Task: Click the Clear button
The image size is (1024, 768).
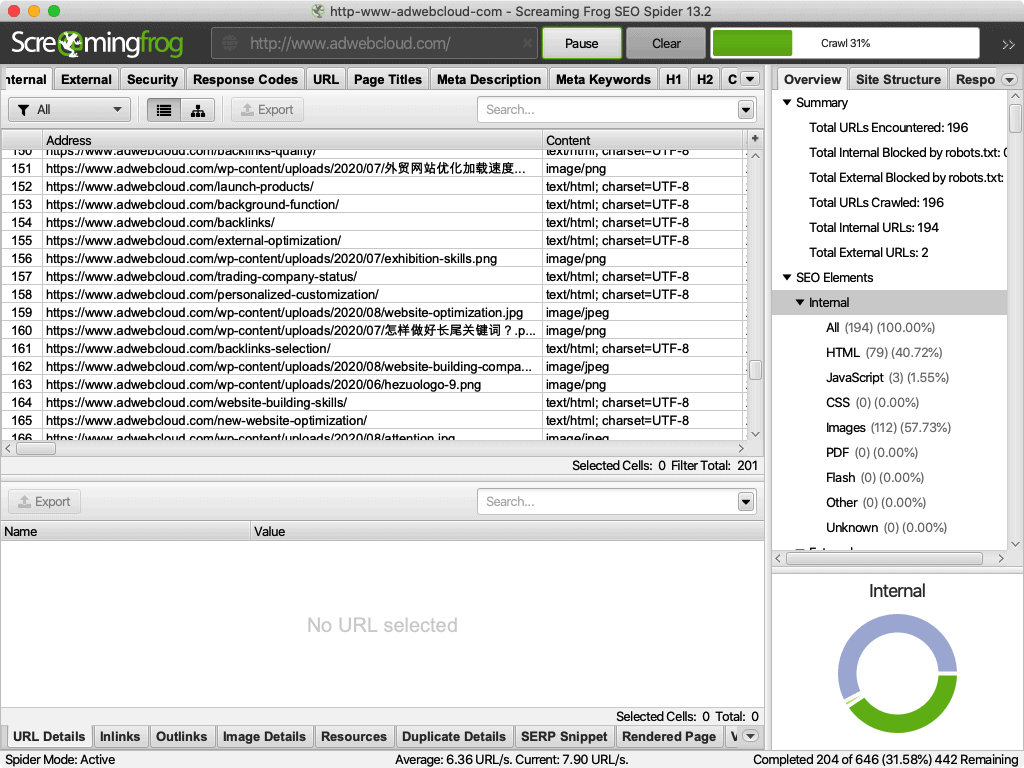Action: 666,43
